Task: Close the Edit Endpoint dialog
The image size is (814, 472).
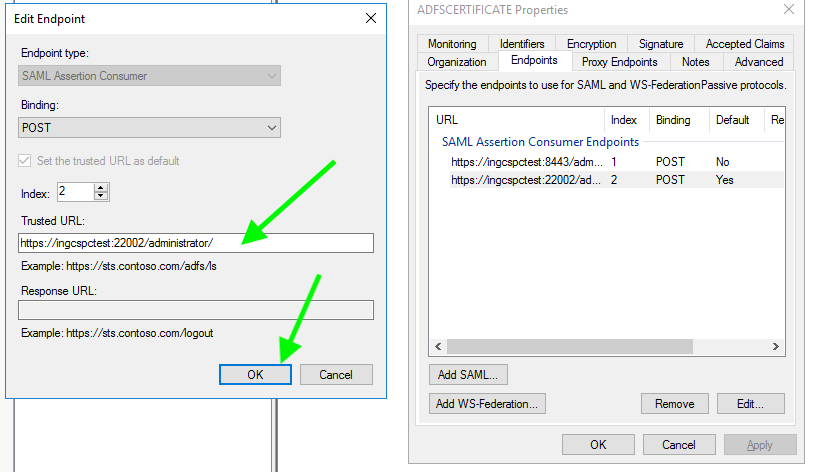Action: coord(371,18)
